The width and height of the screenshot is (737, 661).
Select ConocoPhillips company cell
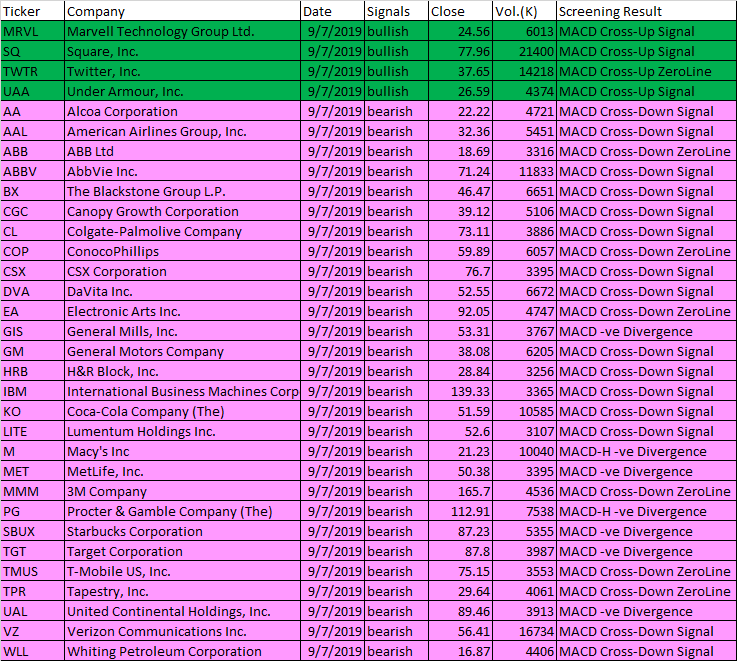[182, 251]
